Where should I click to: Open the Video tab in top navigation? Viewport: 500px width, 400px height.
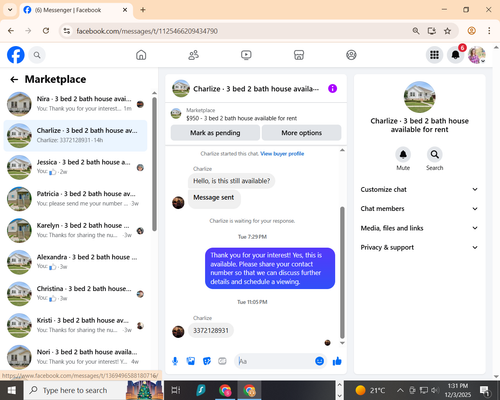(246, 55)
